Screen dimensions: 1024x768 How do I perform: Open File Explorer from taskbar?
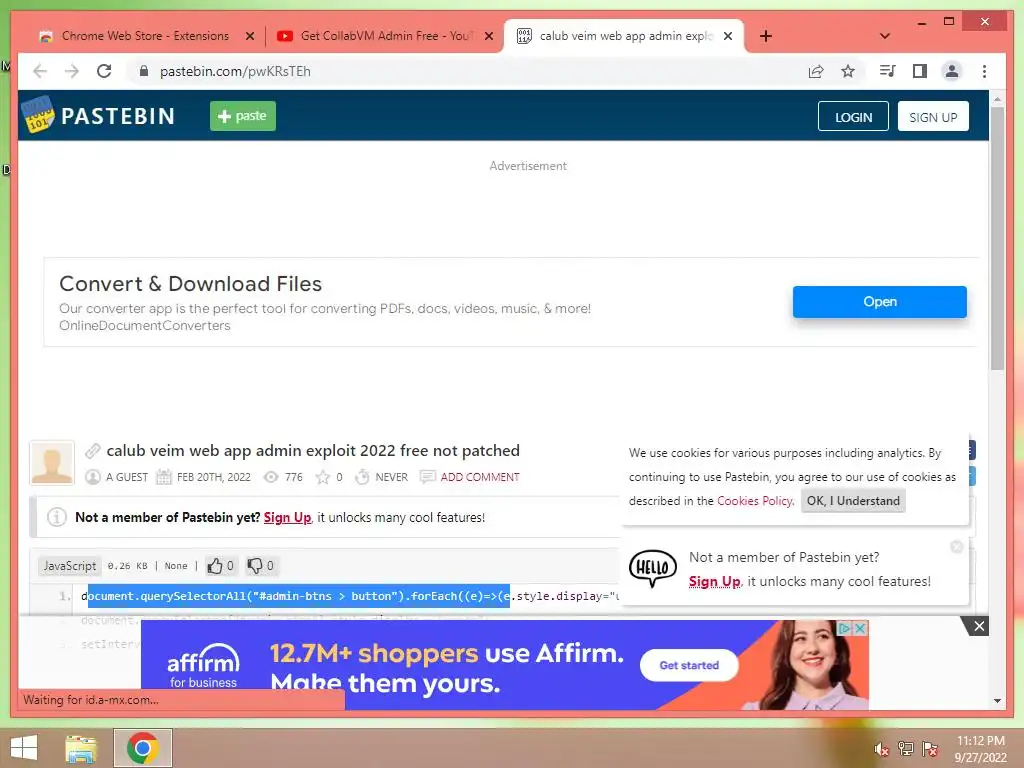coord(81,748)
